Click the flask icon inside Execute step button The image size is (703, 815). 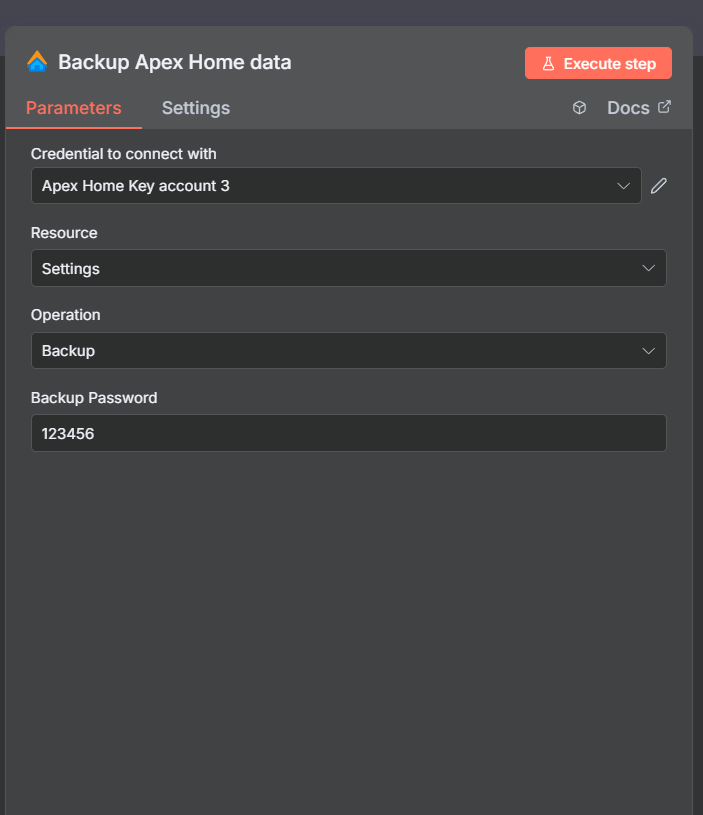tap(548, 63)
